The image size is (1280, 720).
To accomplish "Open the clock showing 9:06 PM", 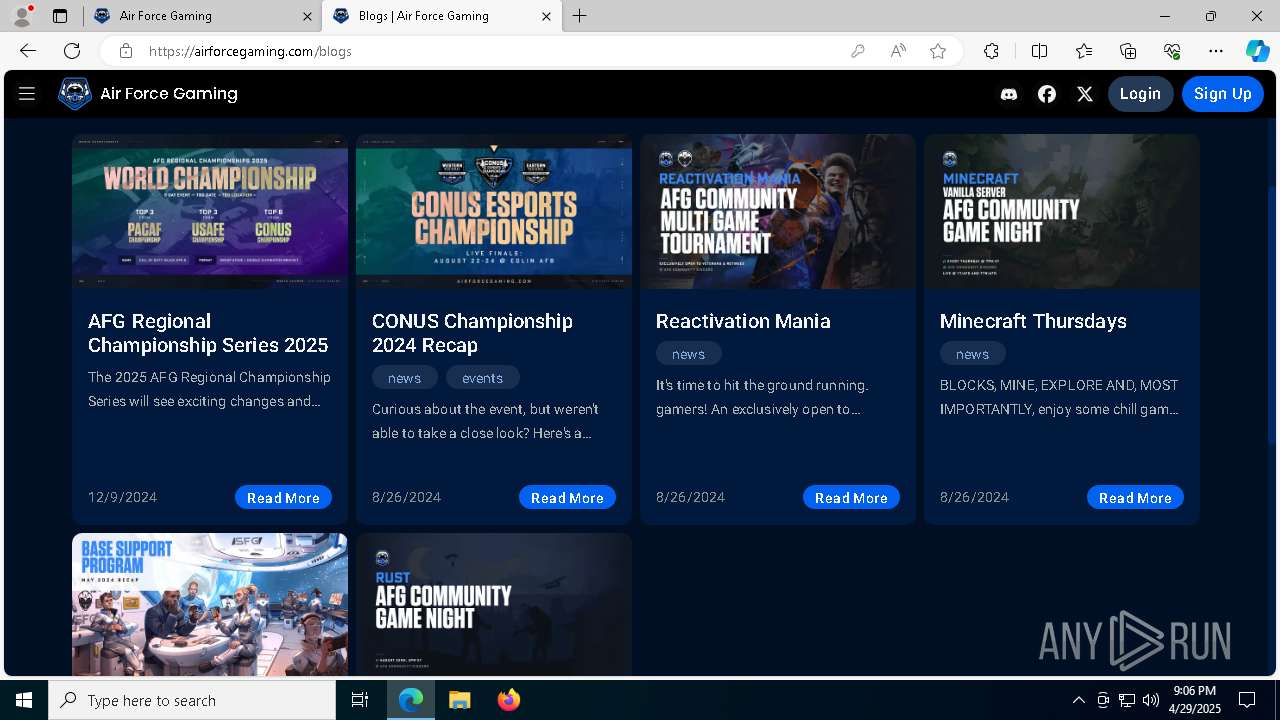I will pyautogui.click(x=1195, y=700).
